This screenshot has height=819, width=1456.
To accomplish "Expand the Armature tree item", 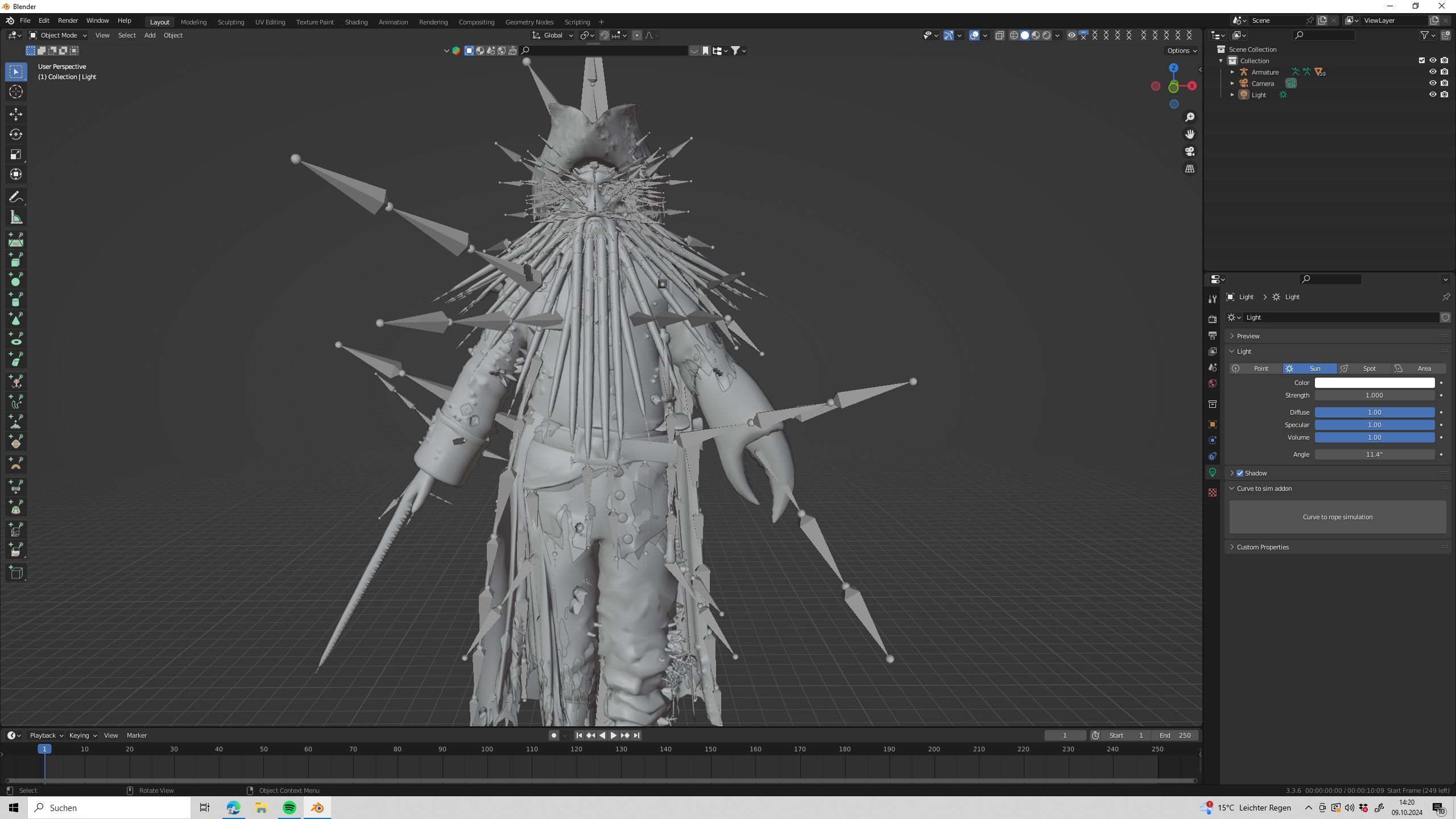I will (x=1232, y=72).
